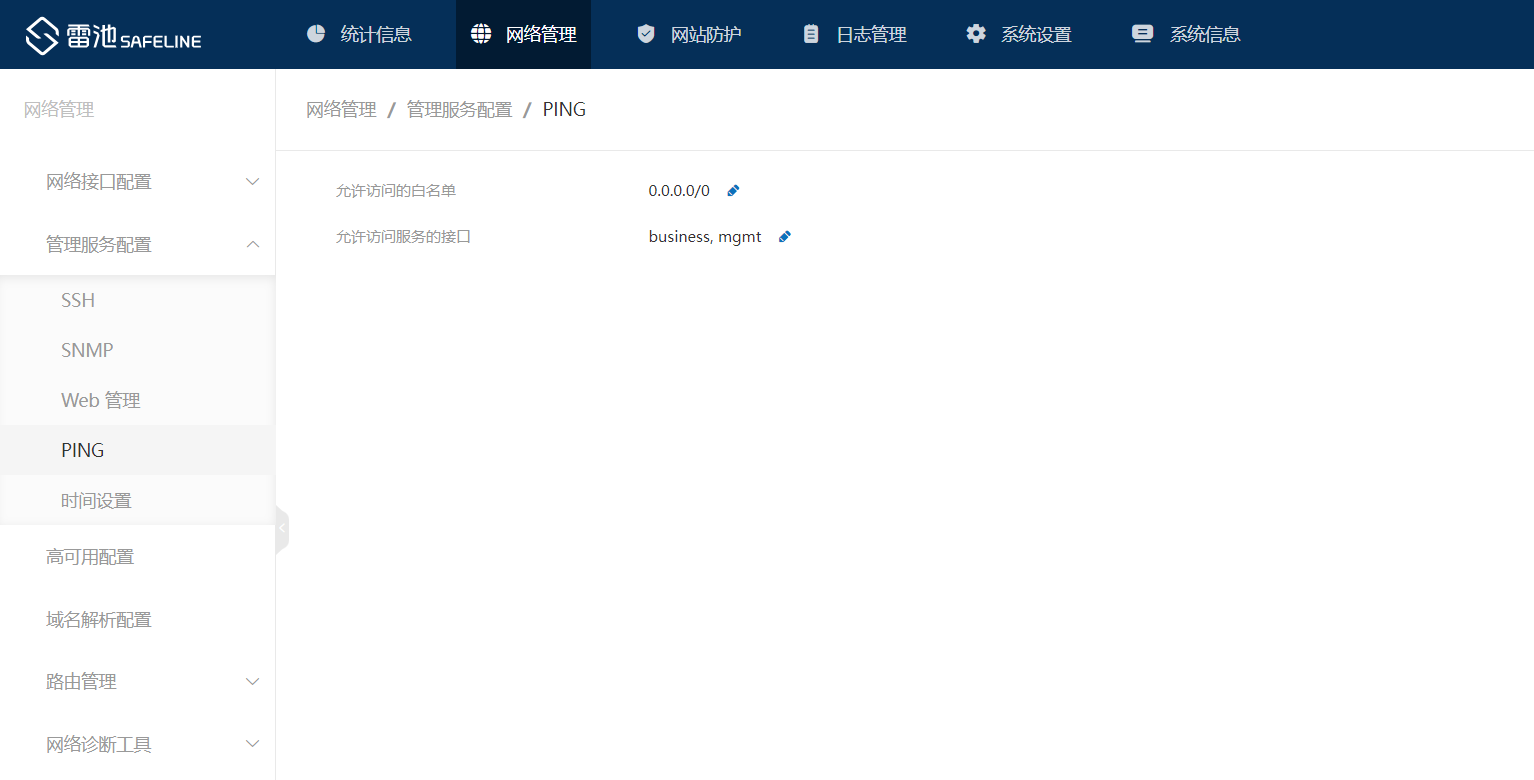Click the 管理服务配置 breadcrumb link
Screen dimensions: 1534x780
(459, 109)
